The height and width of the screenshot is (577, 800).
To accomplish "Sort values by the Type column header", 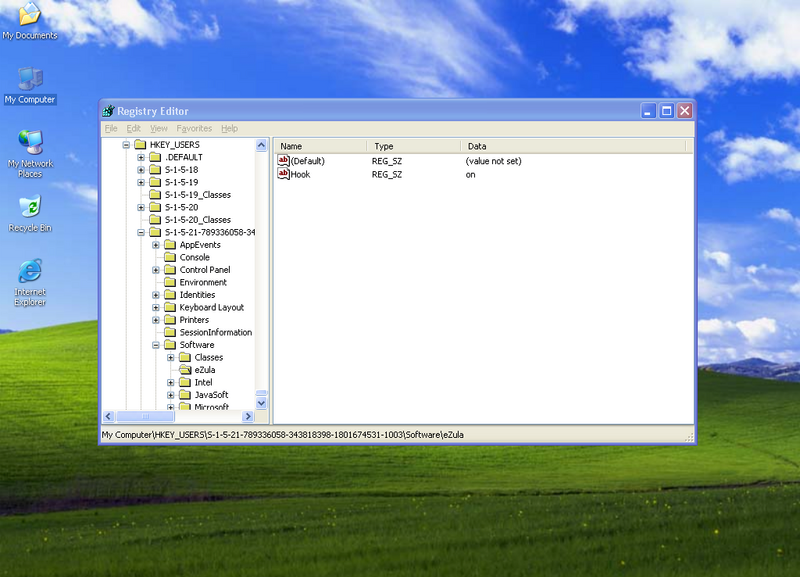I will (413, 146).
